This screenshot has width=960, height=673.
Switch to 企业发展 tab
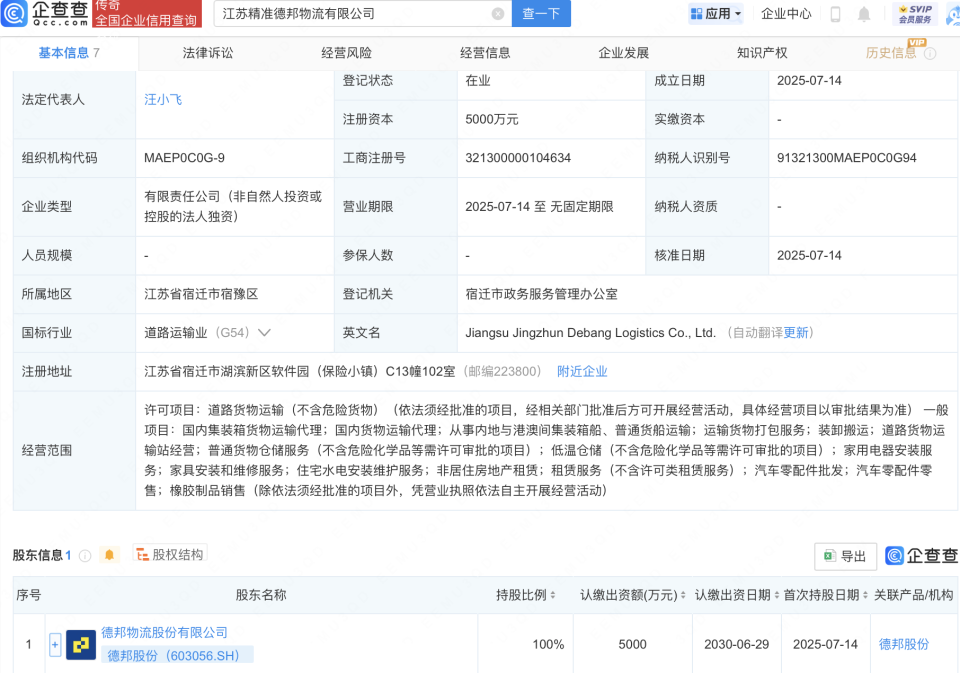pos(623,53)
